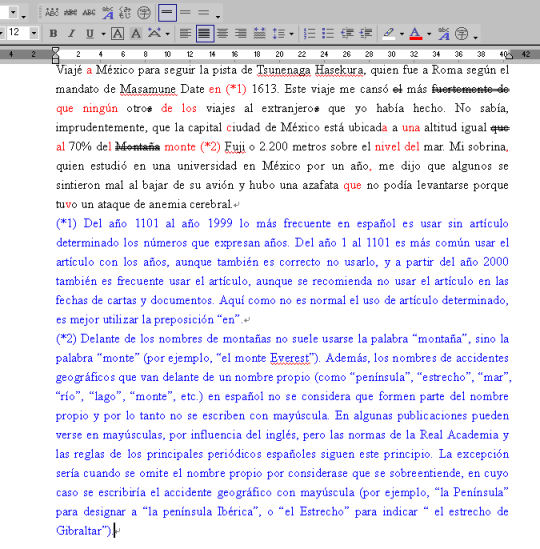Viewport: 540px width, 549px height.
Task: Click red "(*2)" before Fuji
Action: (x=210, y=146)
